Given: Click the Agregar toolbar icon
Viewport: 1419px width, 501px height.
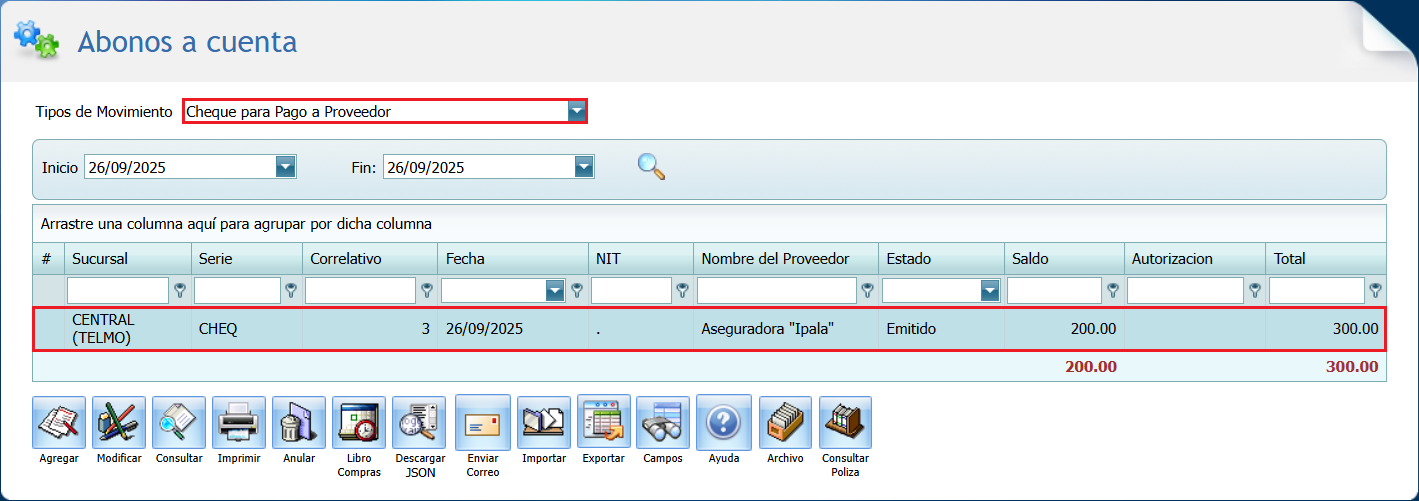Looking at the screenshot, I should coord(59,423).
